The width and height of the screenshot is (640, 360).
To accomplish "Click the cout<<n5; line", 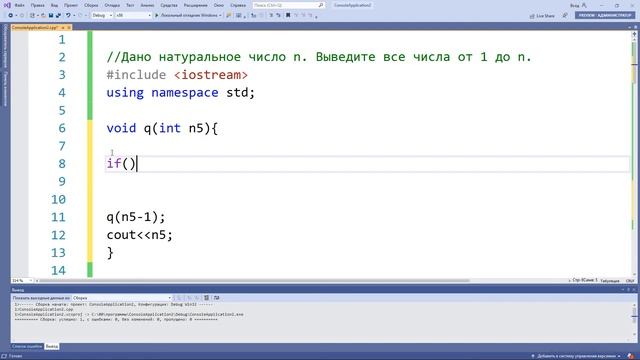I will [x=140, y=235].
